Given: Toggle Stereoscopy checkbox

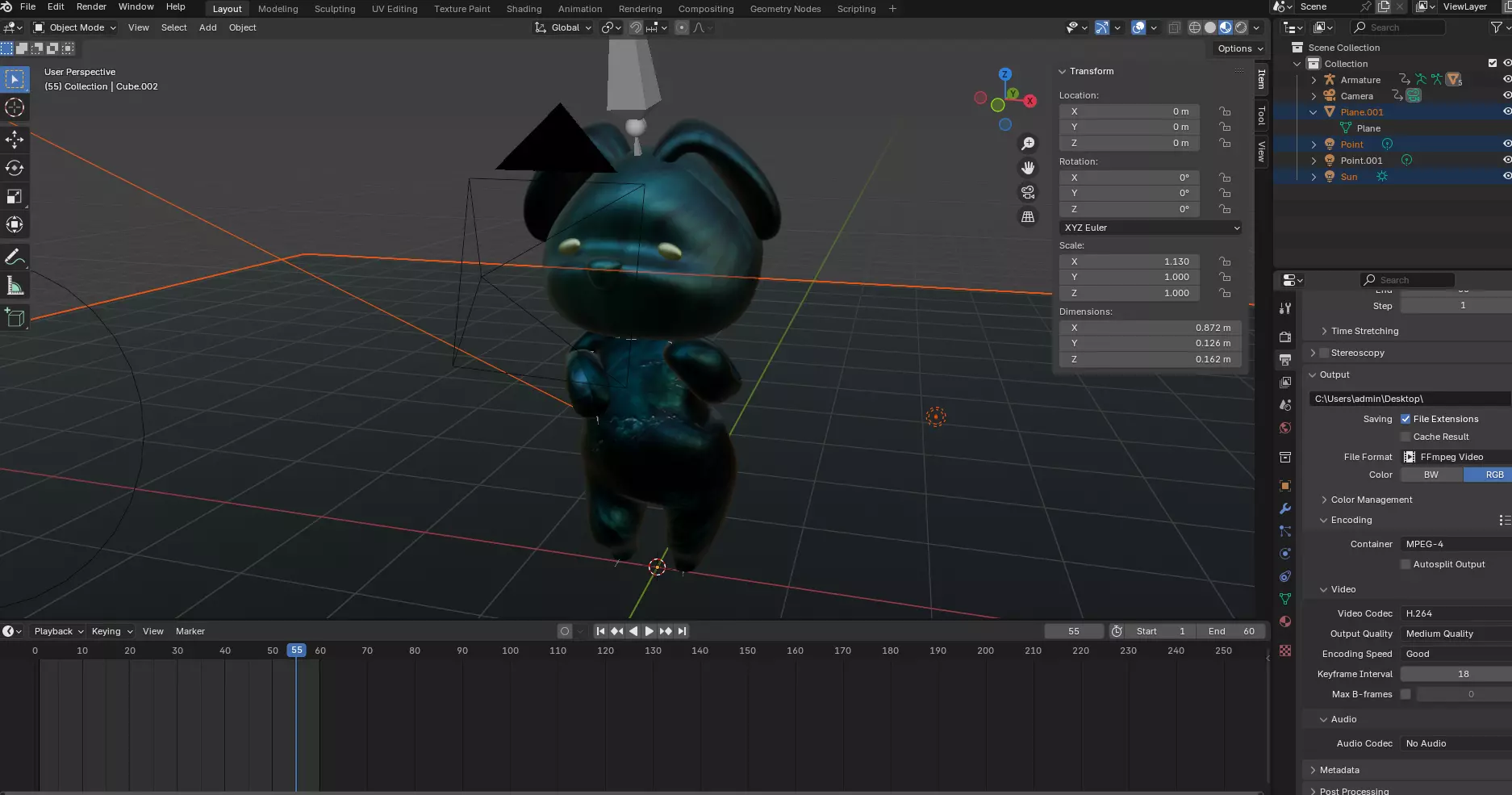Looking at the screenshot, I should (x=1324, y=353).
